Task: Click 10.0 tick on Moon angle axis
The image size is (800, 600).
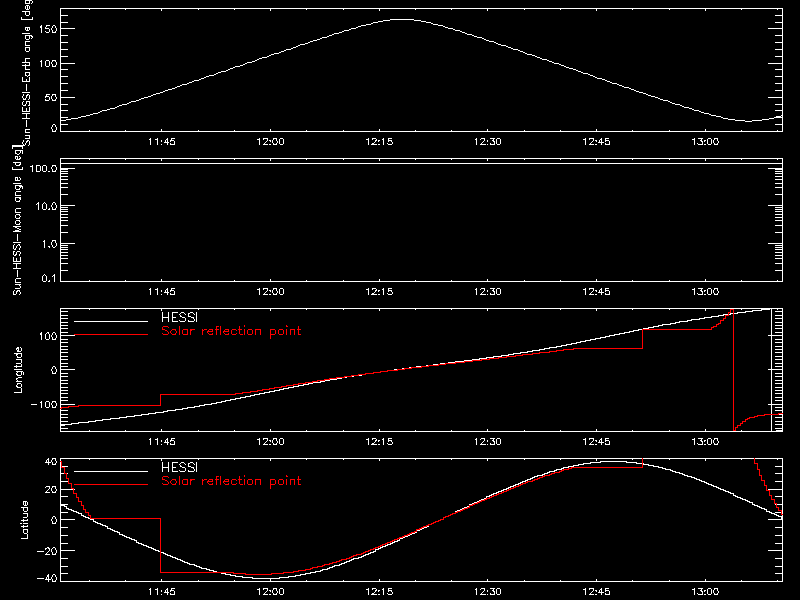Action: pyautogui.click(x=46, y=206)
